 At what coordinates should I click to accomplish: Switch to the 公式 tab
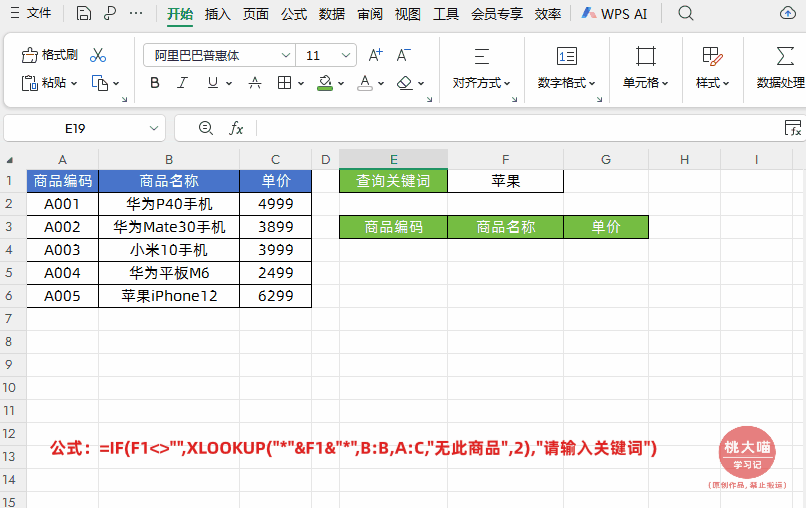click(294, 14)
